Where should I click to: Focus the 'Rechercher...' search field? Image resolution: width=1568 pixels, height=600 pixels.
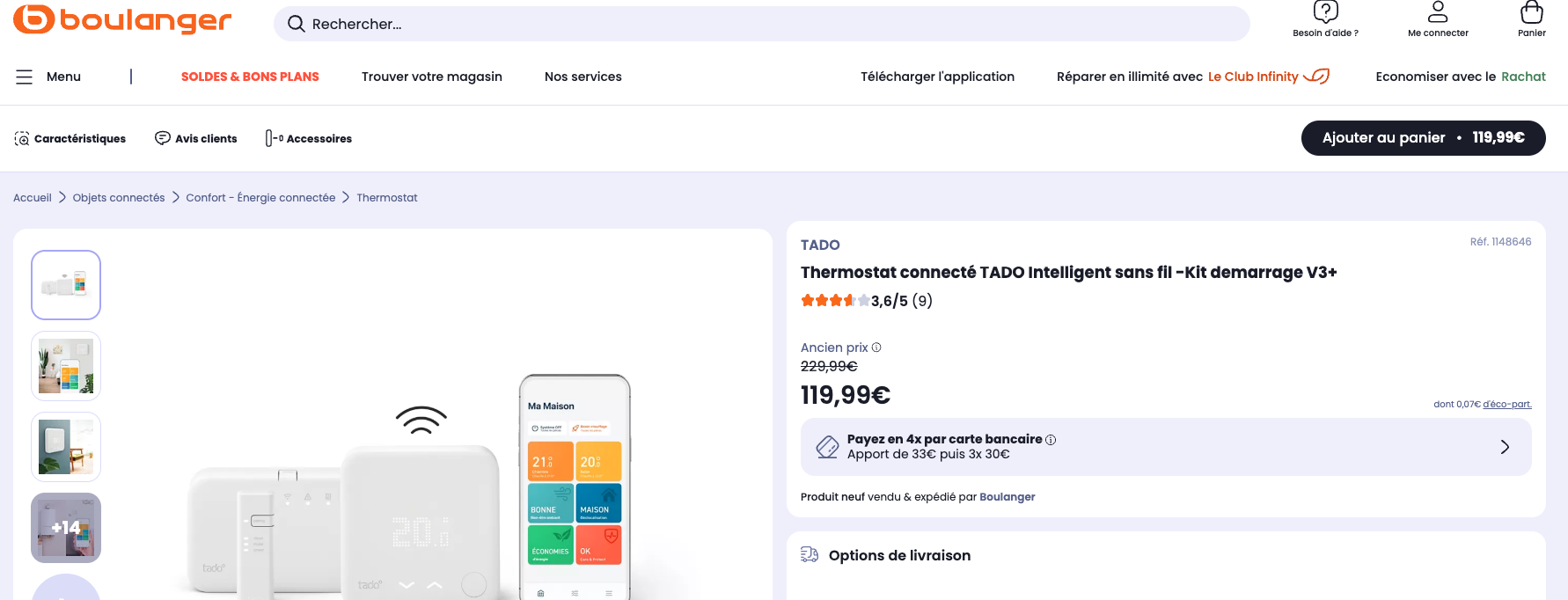pos(761,24)
